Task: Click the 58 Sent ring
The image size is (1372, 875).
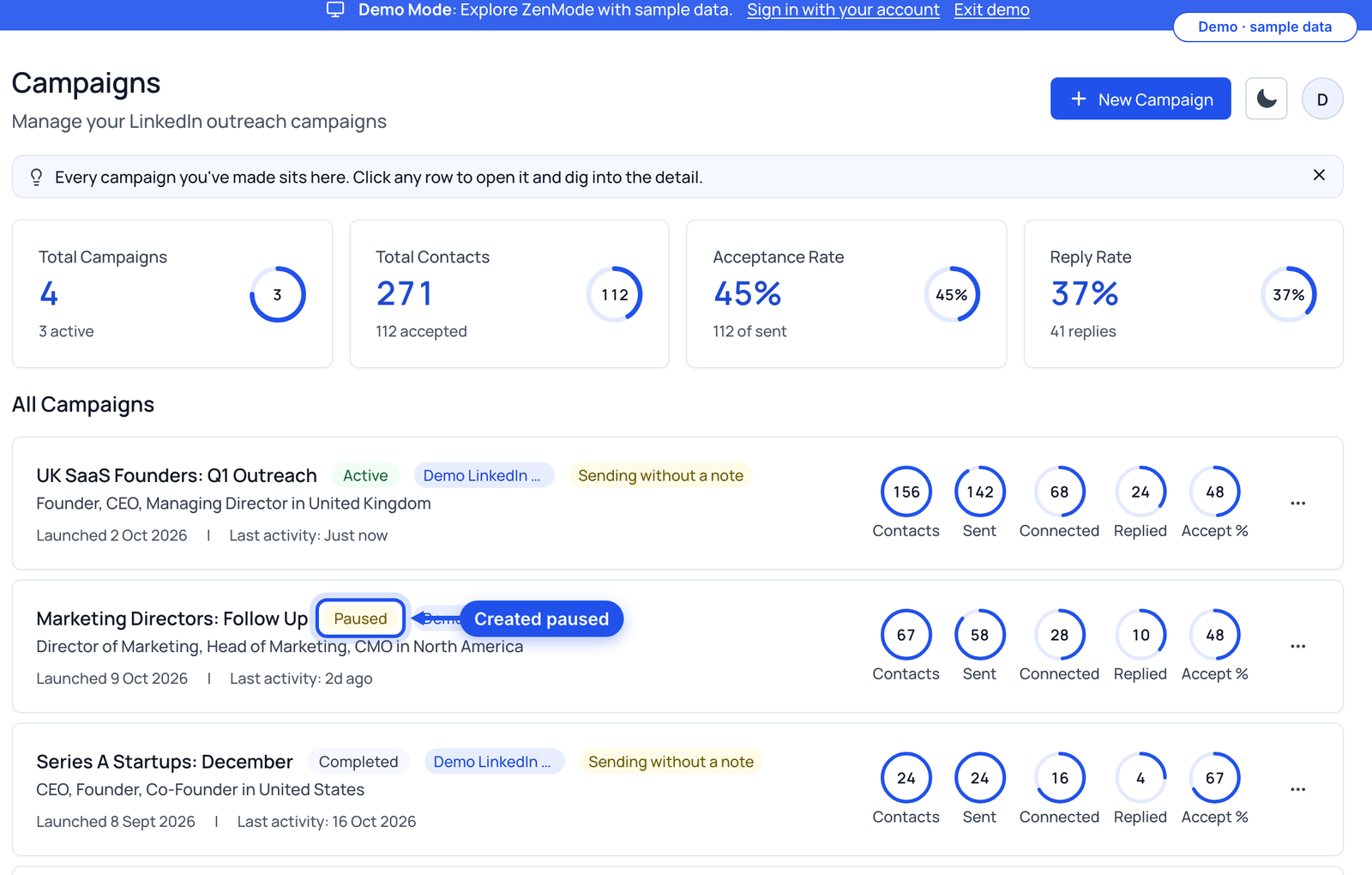Action: (x=980, y=635)
